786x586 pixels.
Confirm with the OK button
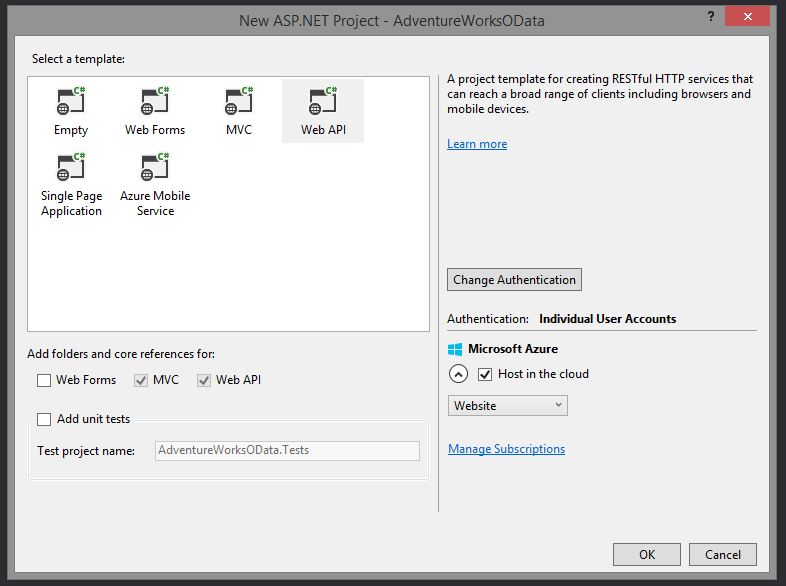coord(647,554)
